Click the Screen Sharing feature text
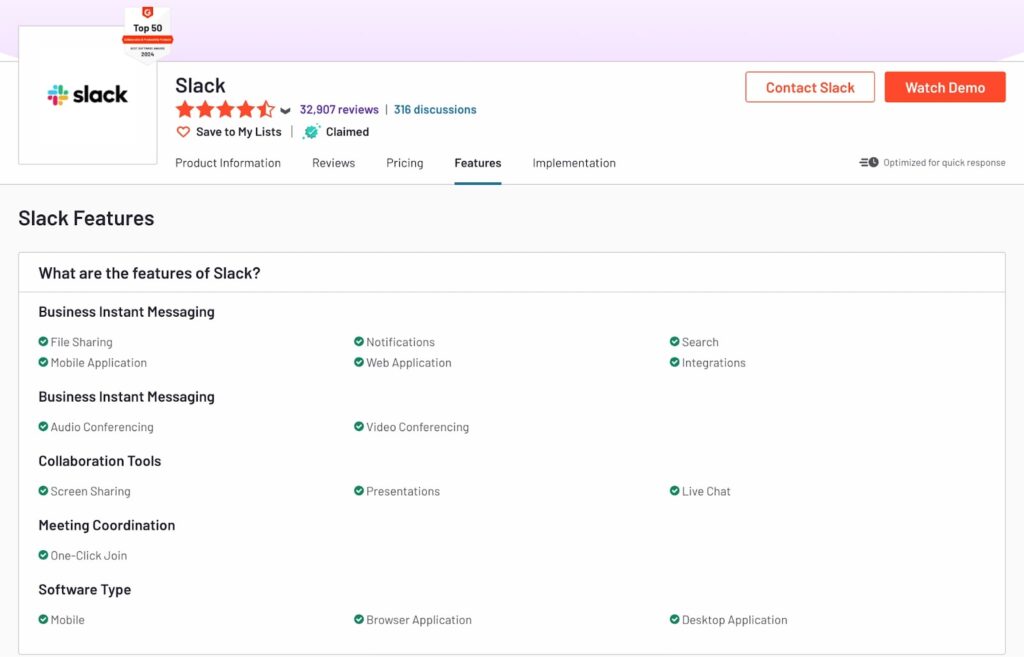Image resolution: width=1024 pixels, height=657 pixels. [x=91, y=492]
